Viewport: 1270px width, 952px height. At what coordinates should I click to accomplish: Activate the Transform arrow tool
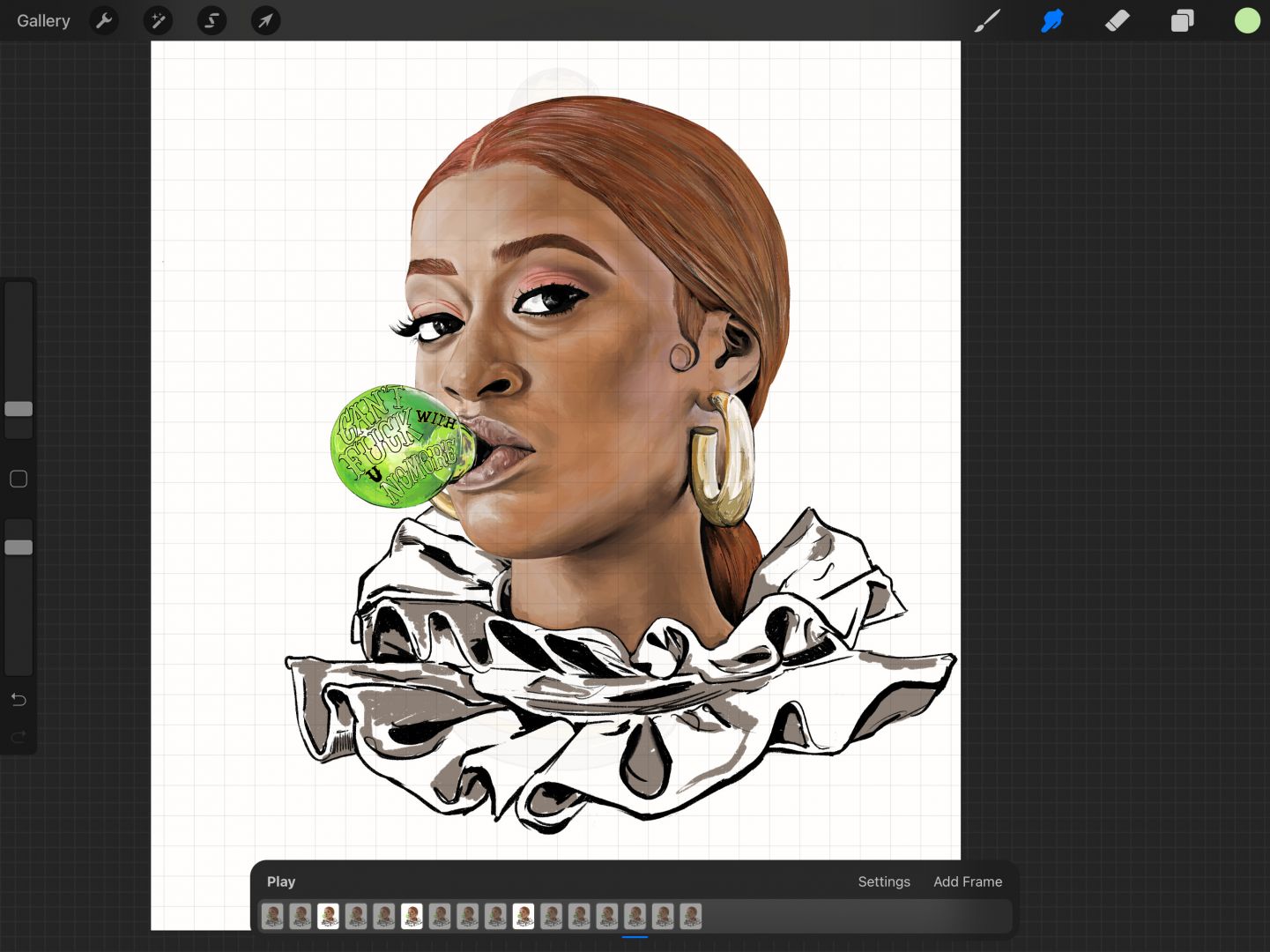(x=265, y=20)
